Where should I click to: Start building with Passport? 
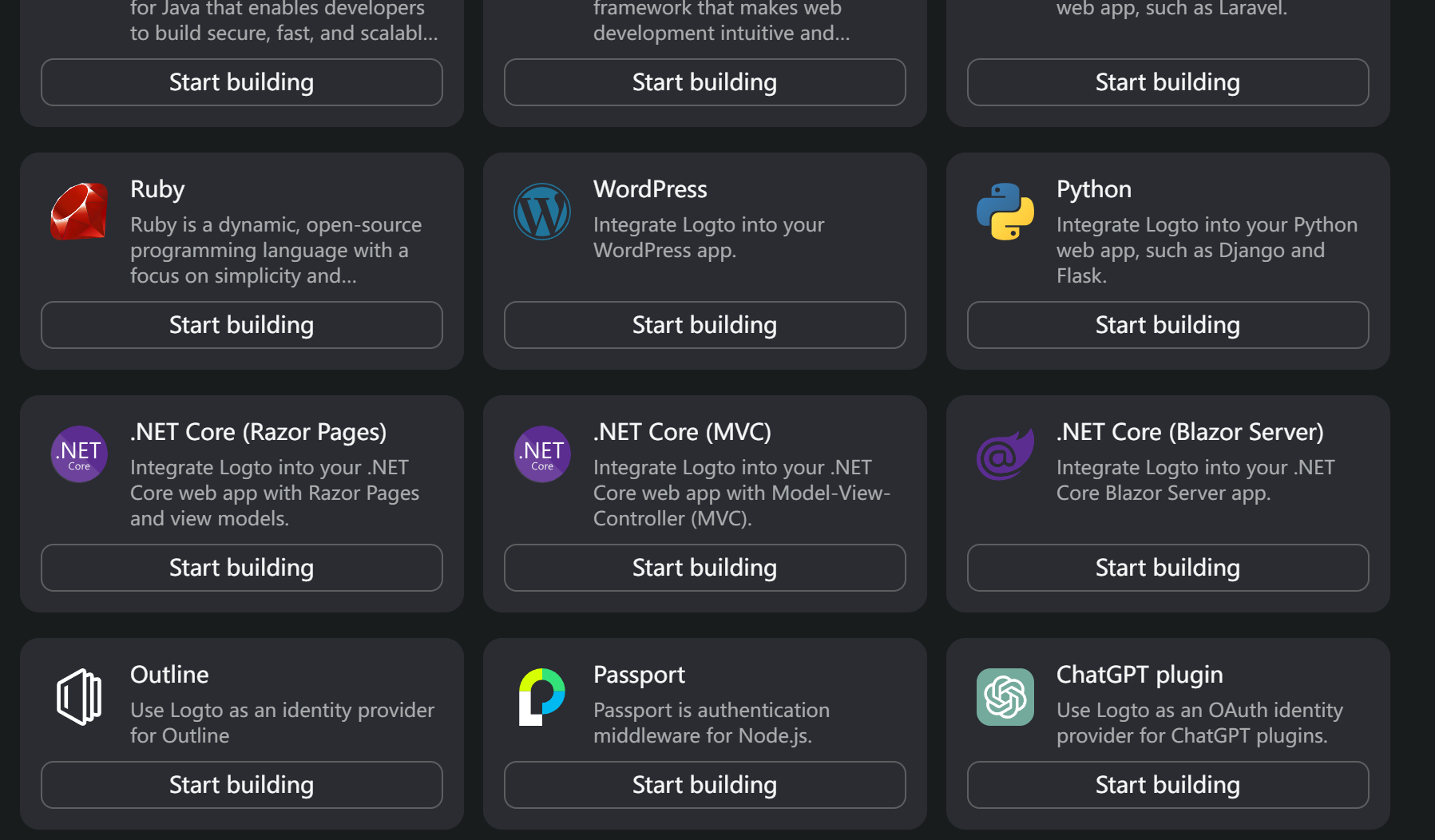tap(705, 785)
